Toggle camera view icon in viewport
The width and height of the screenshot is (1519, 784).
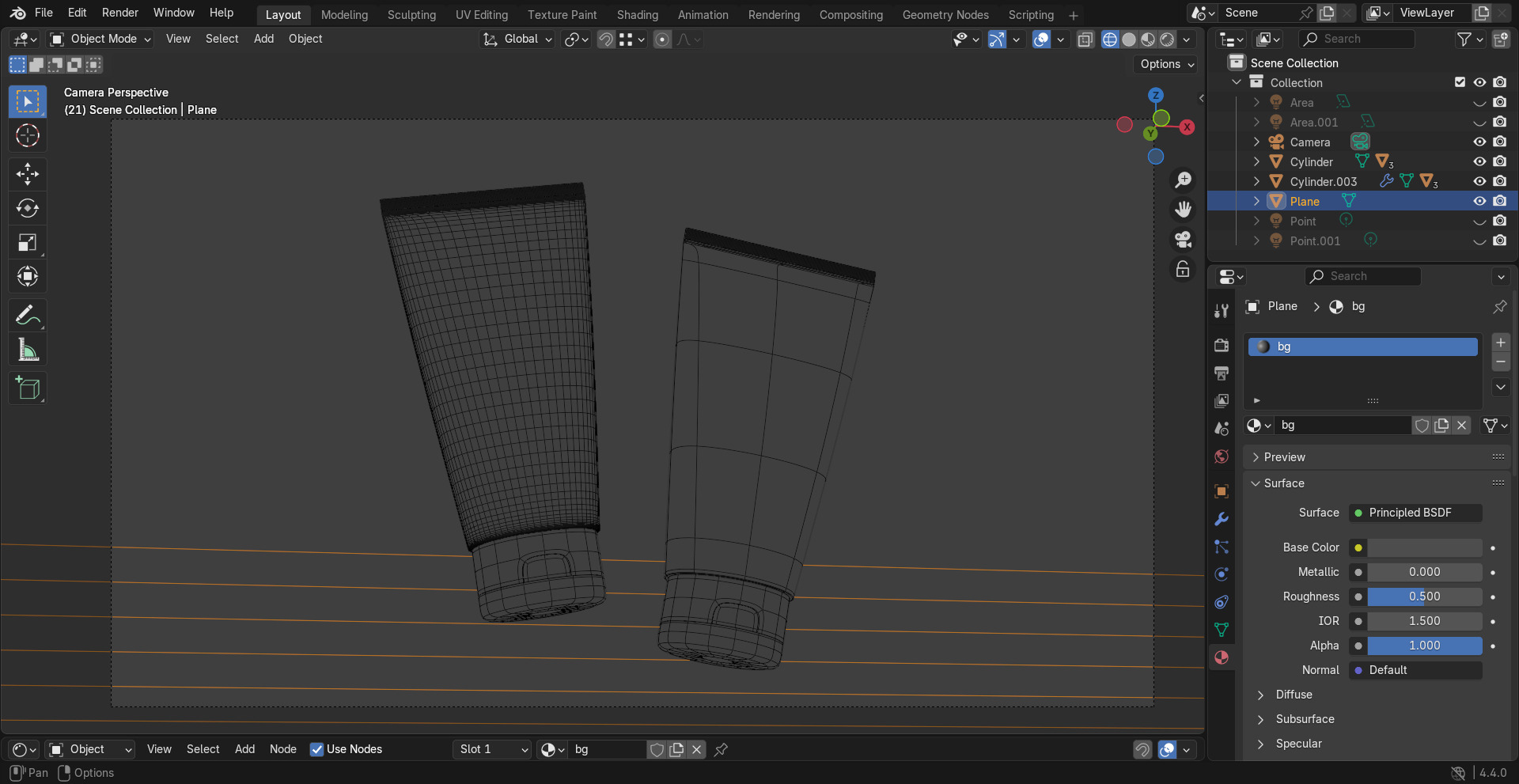(x=1183, y=240)
